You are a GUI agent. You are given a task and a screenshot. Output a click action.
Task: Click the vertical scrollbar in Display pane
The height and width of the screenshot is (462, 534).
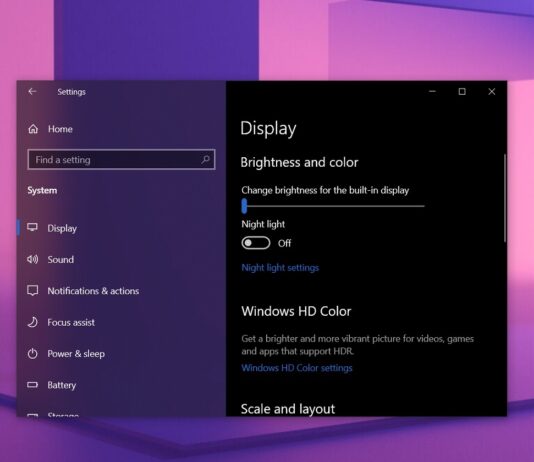[505, 198]
